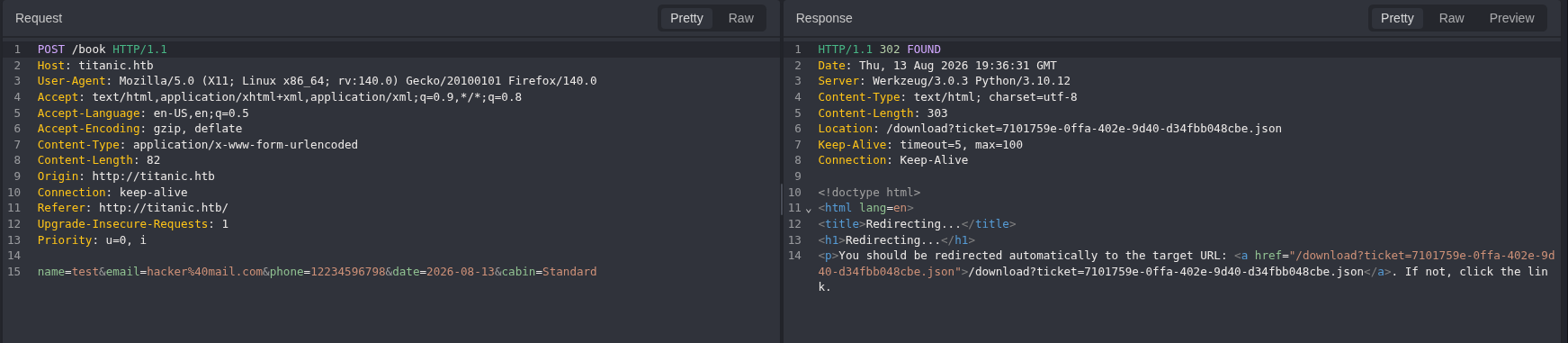Click the Location header with download ticket

(x=1050, y=129)
